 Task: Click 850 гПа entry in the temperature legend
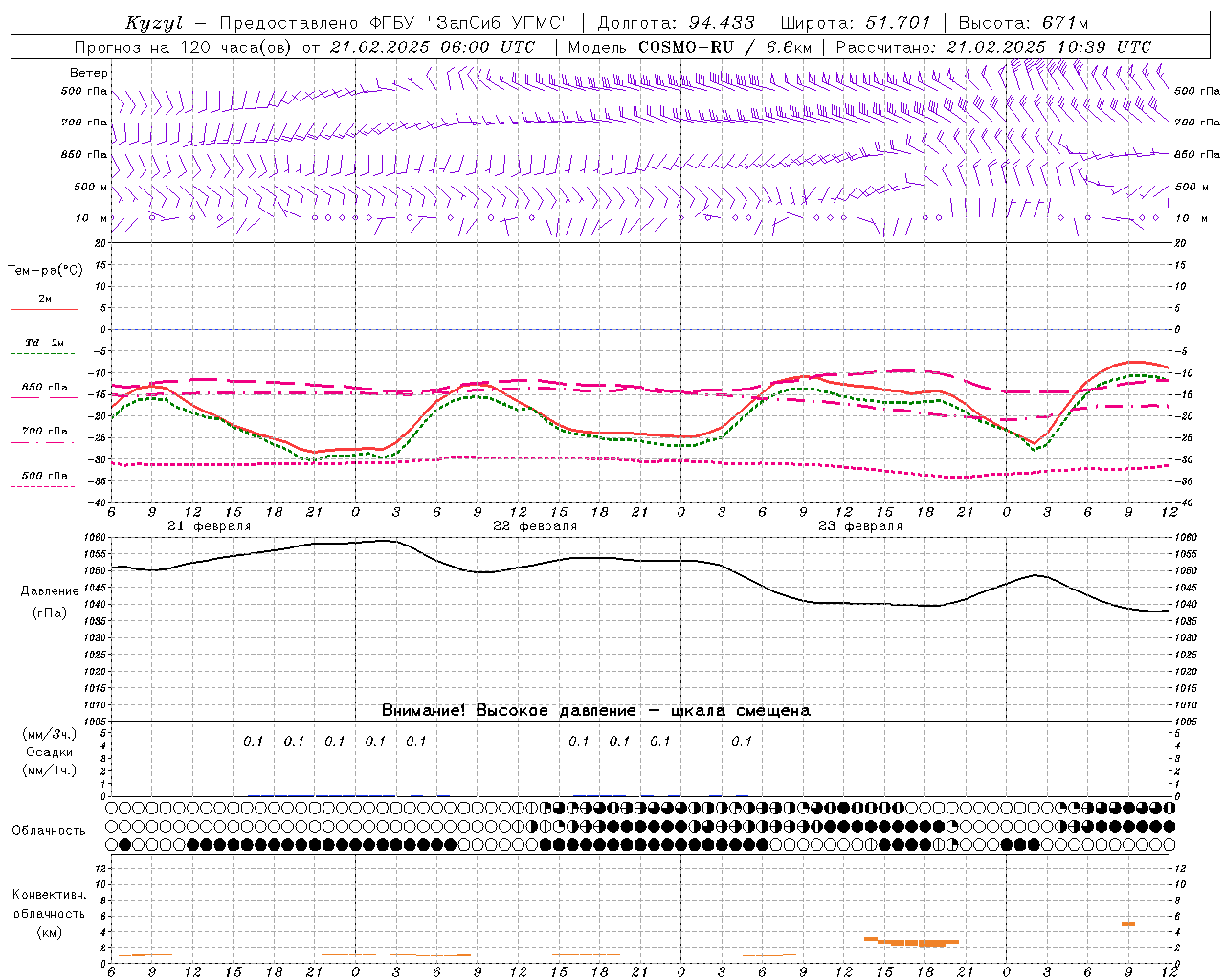click(45, 388)
